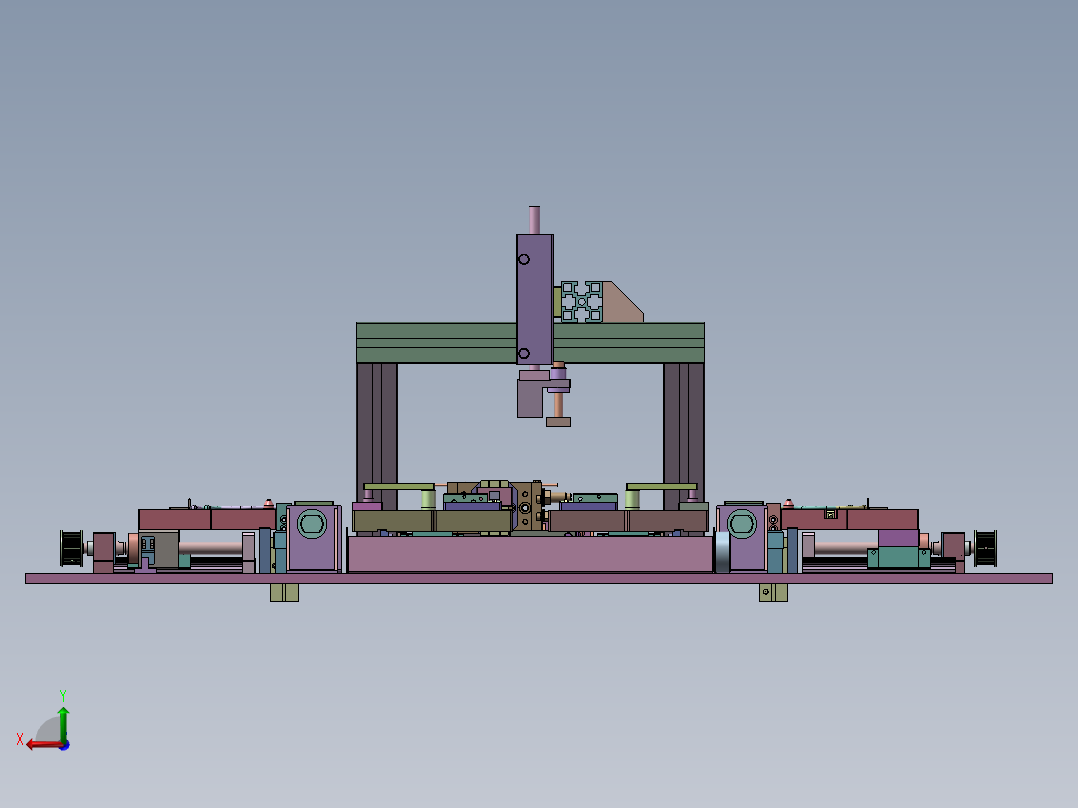The width and height of the screenshot is (1078, 808).
Task: Select the large central pink base block
Action: pos(530,554)
